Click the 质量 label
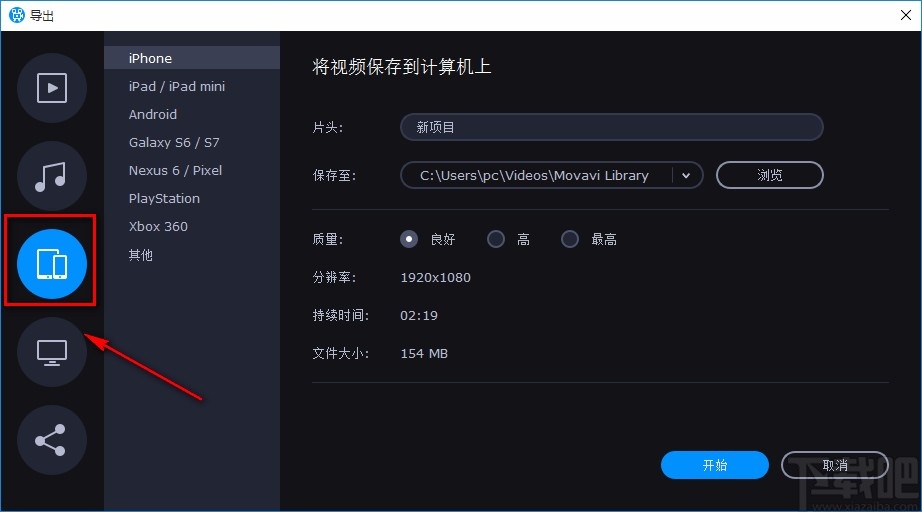Screen dimensions: 922x512 click(328, 239)
